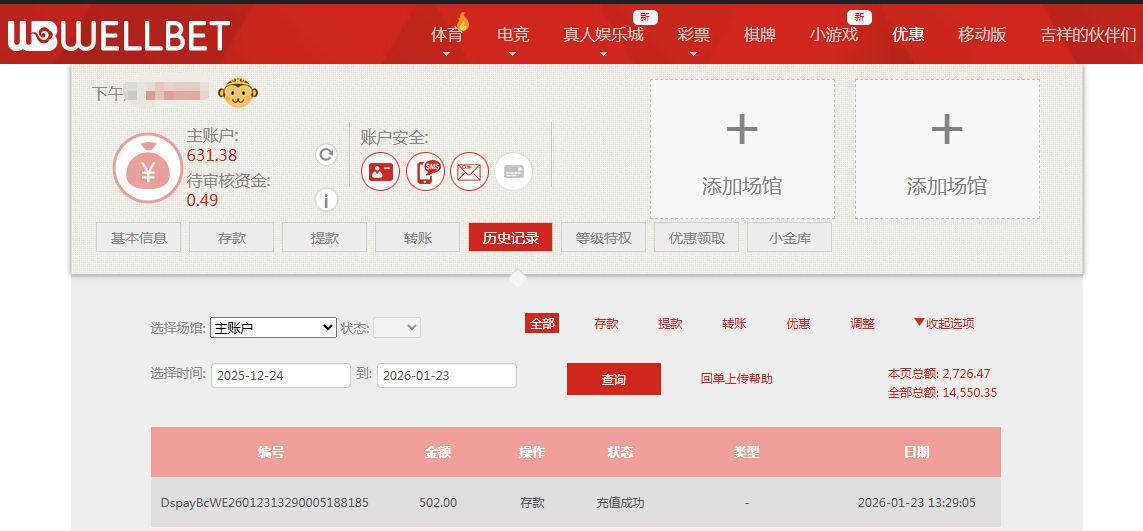Refresh the main account balance
The width and height of the screenshot is (1143, 531).
click(326, 155)
